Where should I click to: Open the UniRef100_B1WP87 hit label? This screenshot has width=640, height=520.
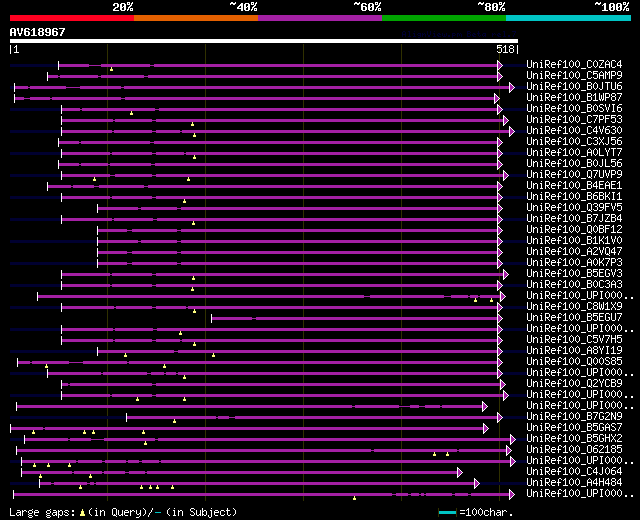coord(574,98)
